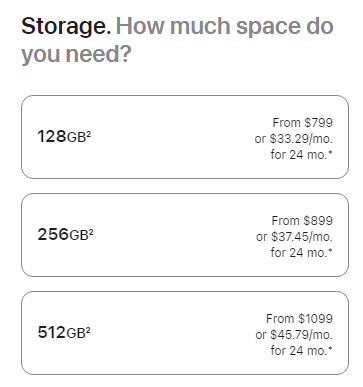The height and width of the screenshot is (387, 363).
Task: Click the $45.79/mo. monthly price
Action: coord(301,335)
